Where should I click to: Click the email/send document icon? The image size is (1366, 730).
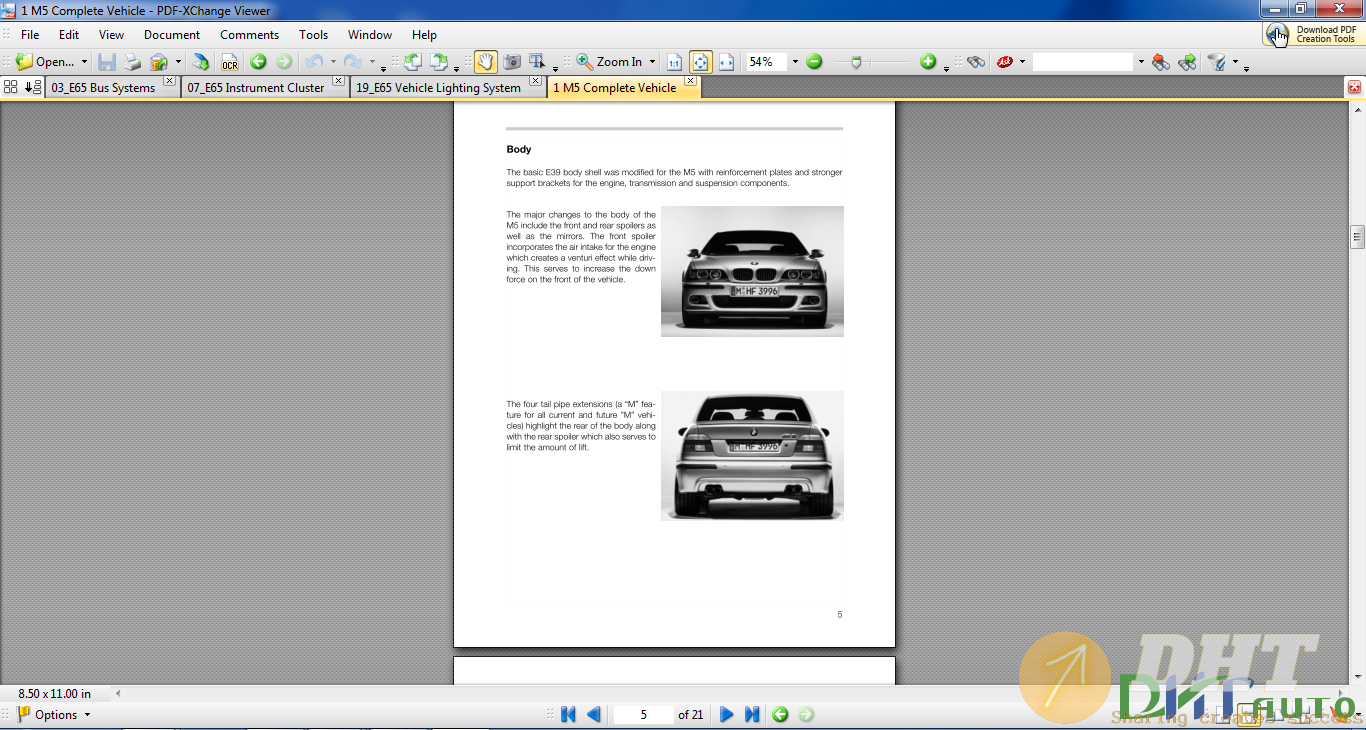pos(159,62)
